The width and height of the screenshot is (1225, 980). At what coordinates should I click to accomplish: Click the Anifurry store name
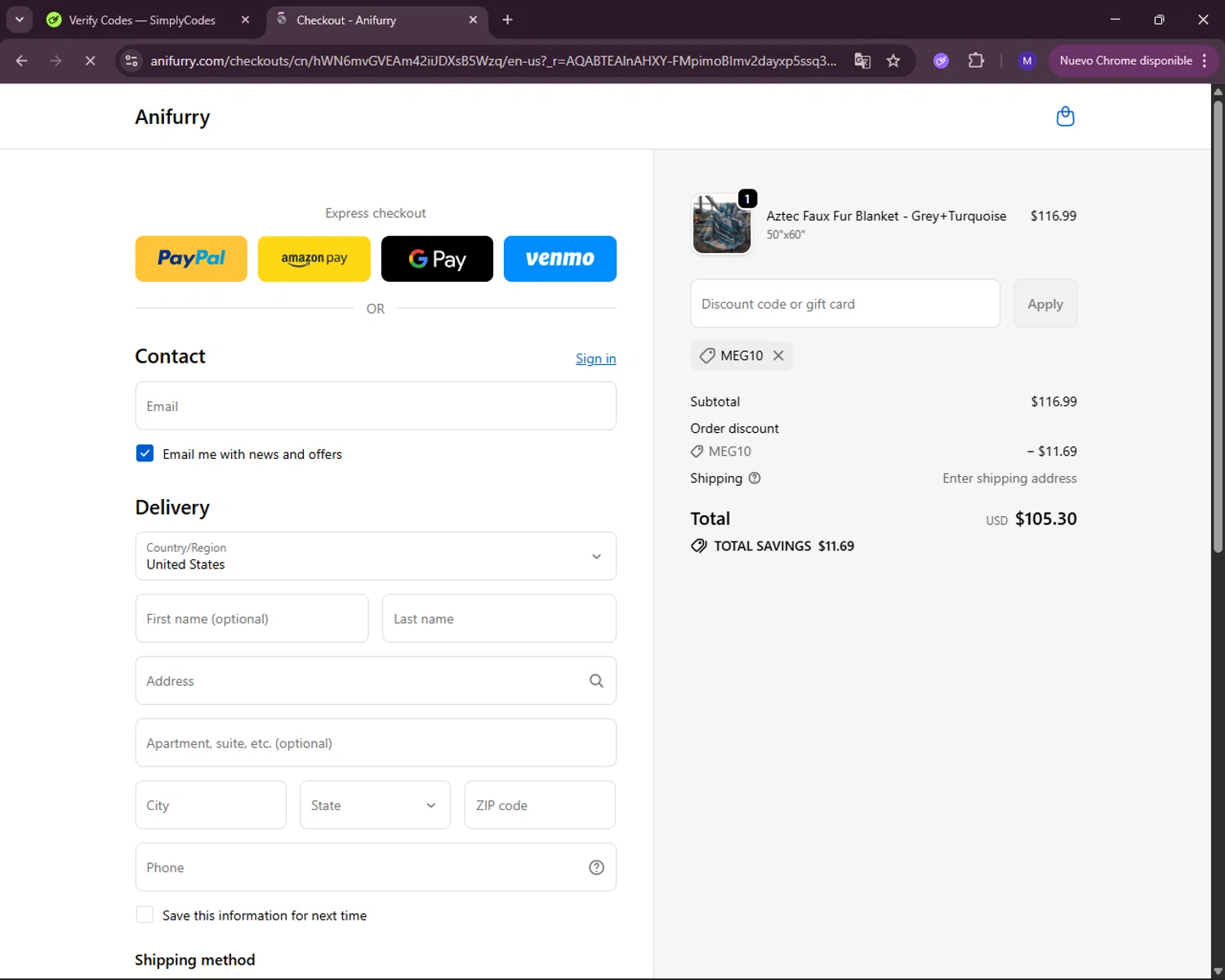point(172,117)
